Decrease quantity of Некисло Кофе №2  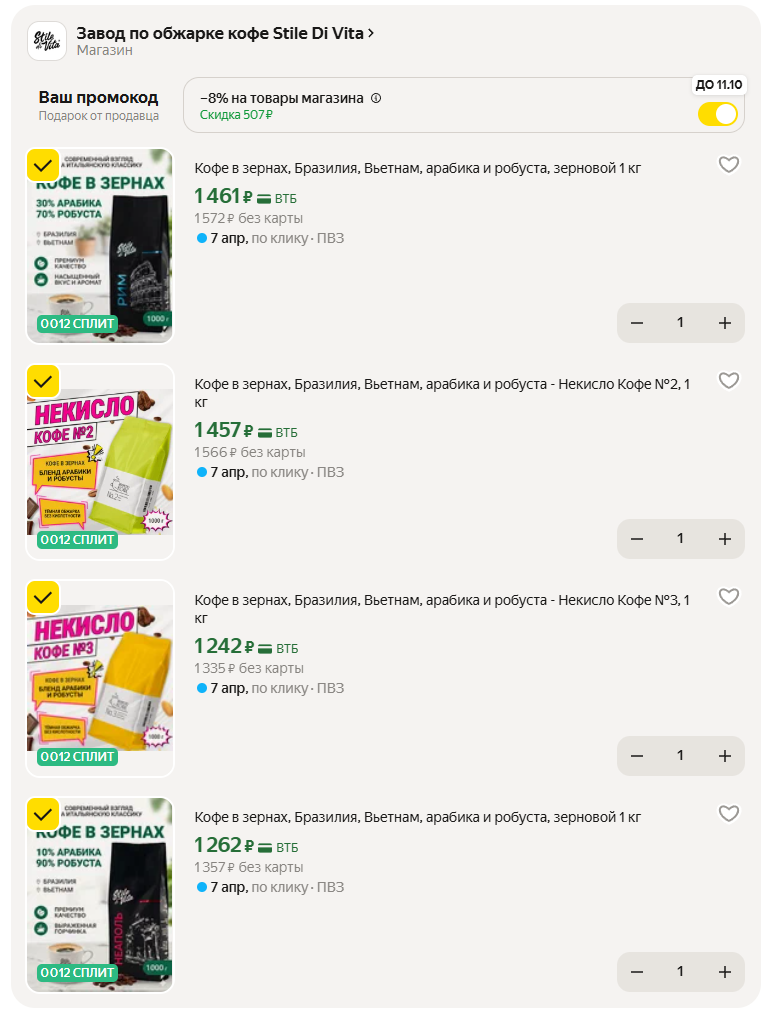click(x=637, y=539)
